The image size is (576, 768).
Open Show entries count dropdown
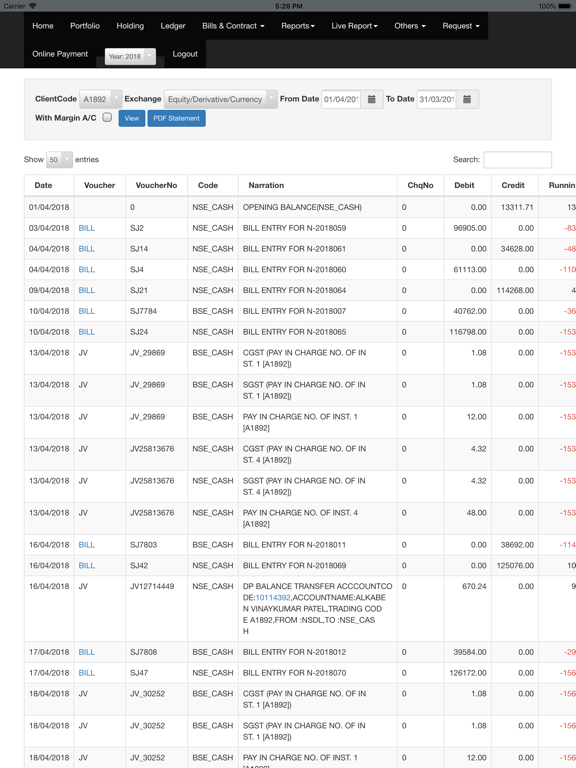(x=59, y=159)
